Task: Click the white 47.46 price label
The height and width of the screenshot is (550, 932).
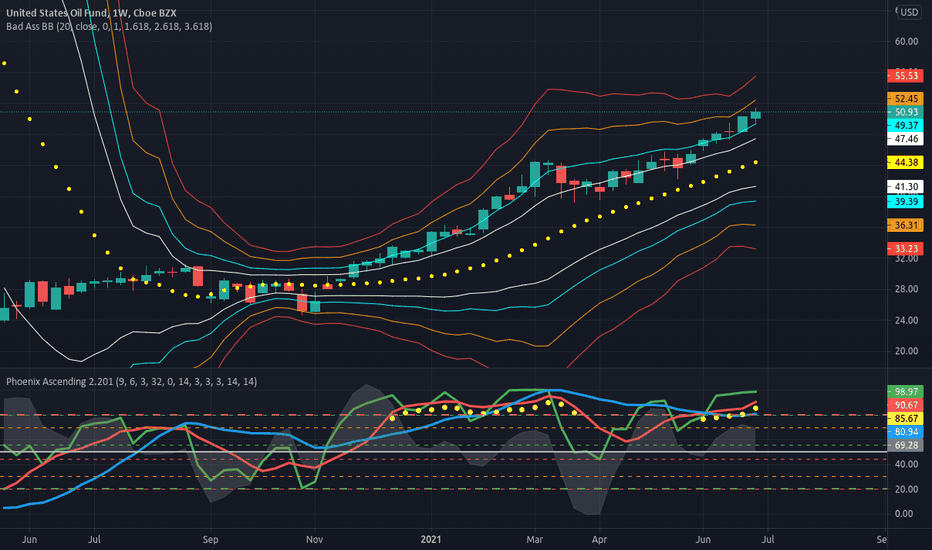Action: pyautogui.click(x=905, y=139)
